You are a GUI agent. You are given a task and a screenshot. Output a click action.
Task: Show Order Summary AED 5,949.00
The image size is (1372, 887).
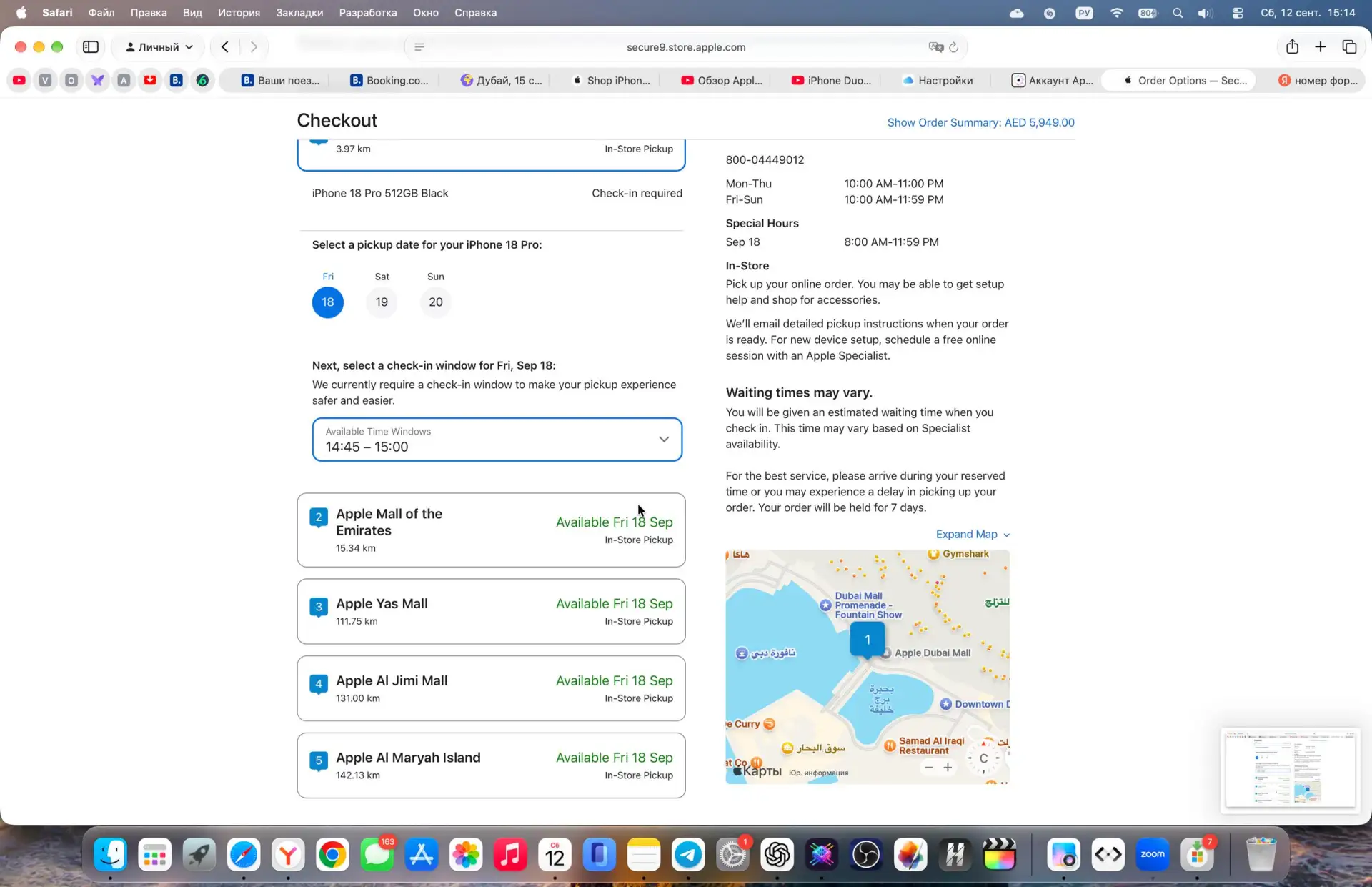click(x=980, y=122)
